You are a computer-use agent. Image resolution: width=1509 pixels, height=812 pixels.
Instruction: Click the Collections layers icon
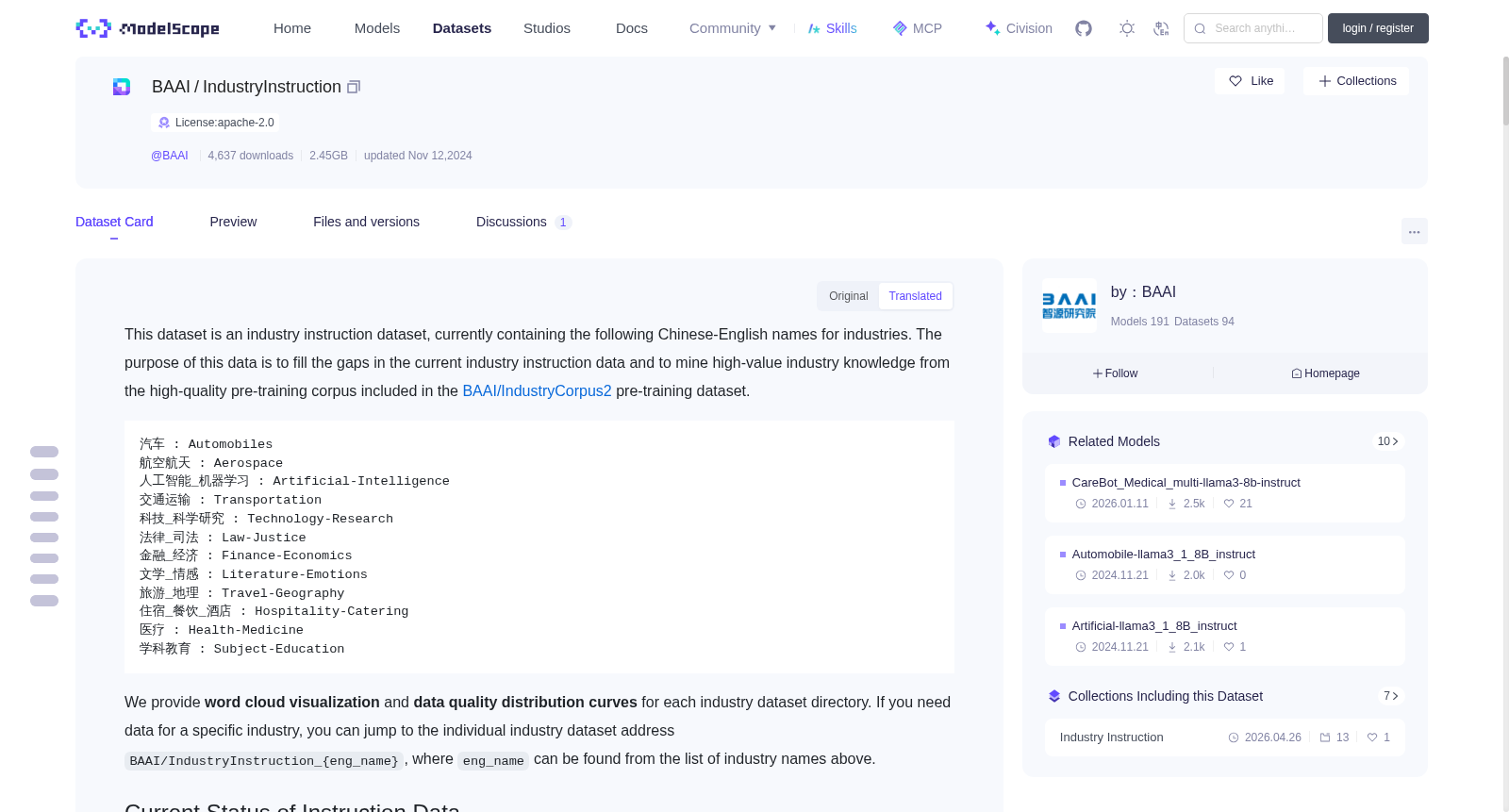pos(1054,696)
